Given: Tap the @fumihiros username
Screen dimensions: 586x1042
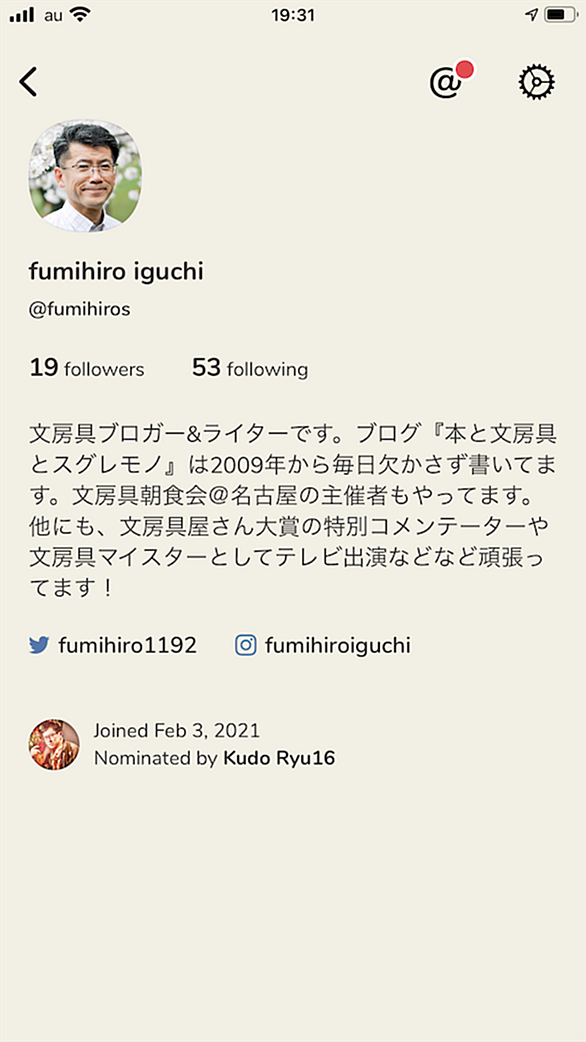Looking at the screenshot, I should (x=80, y=310).
